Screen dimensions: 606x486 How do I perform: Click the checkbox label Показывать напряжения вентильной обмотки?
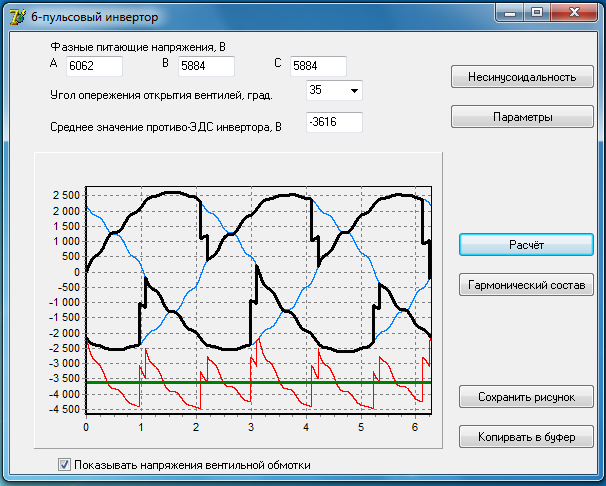(192, 465)
